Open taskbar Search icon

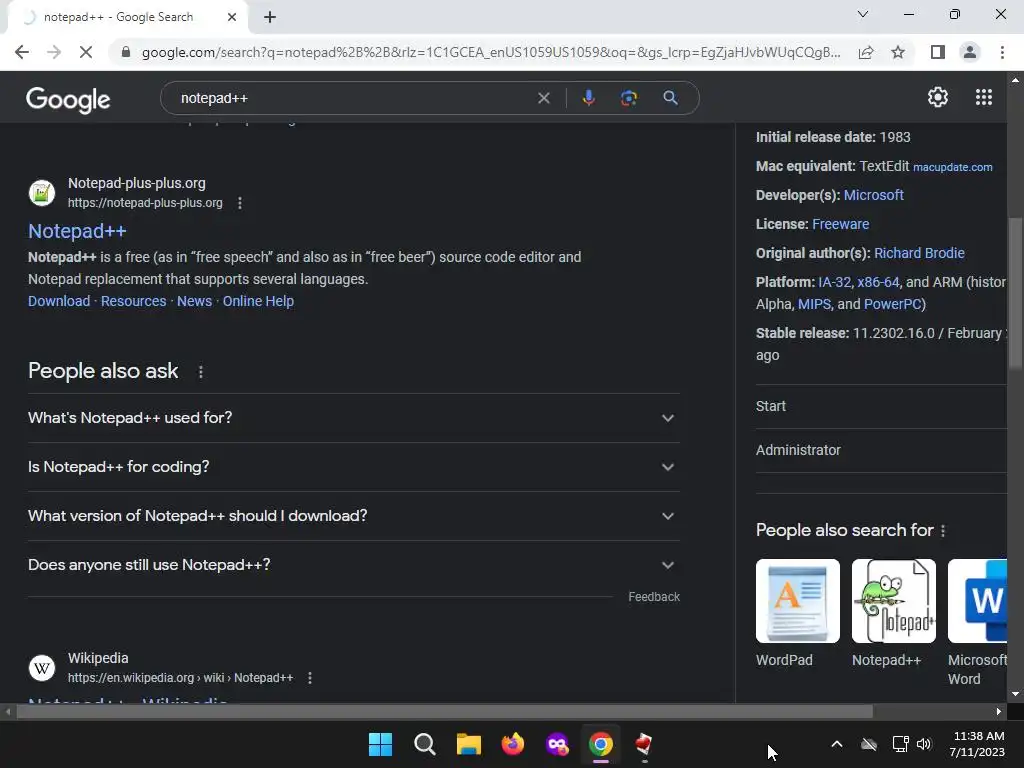pos(424,744)
